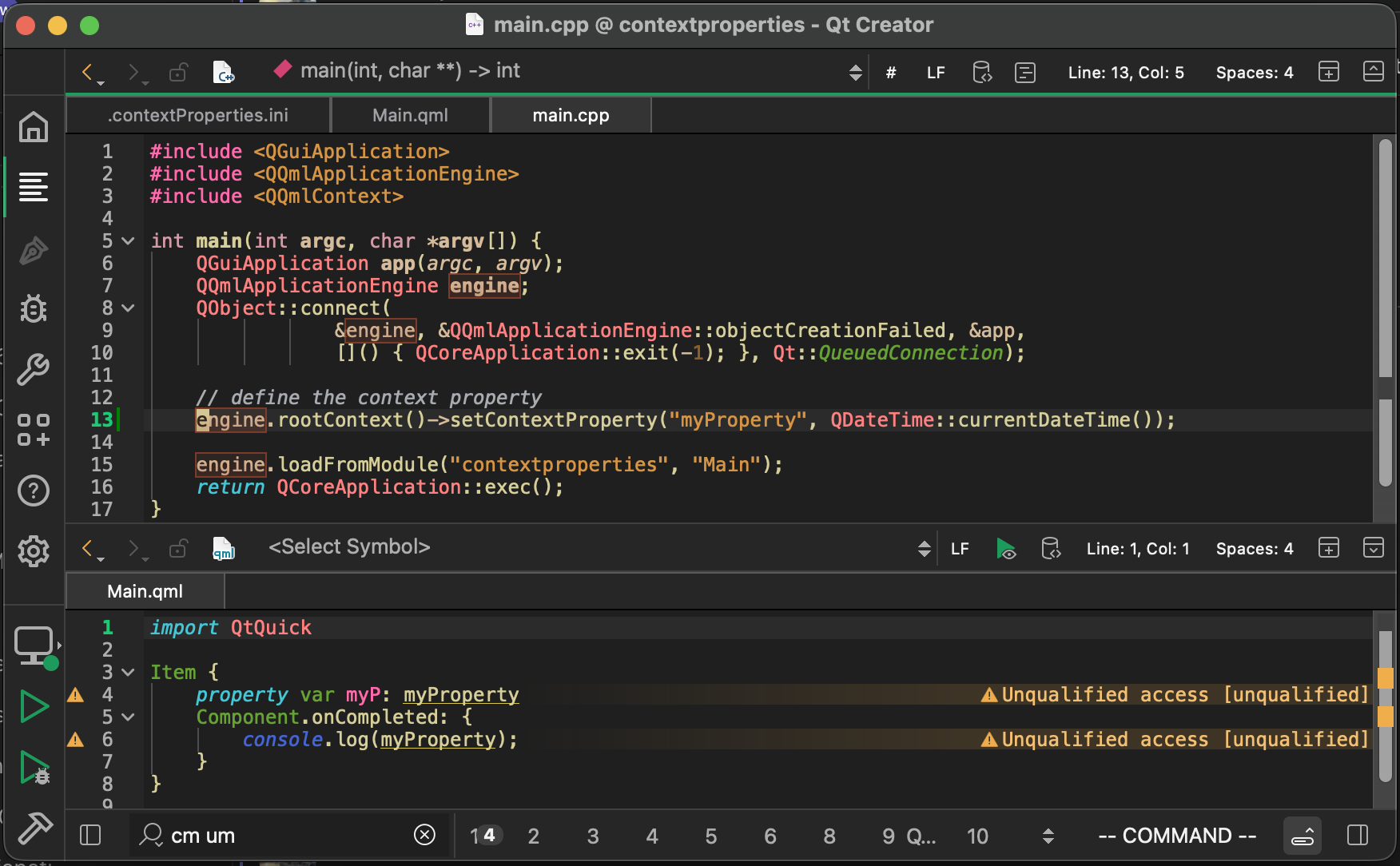Click Line: 13, Col: 5 indicator
Image resolution: width=1400 pixels, height=866 pixels.
pos(1125,72)
